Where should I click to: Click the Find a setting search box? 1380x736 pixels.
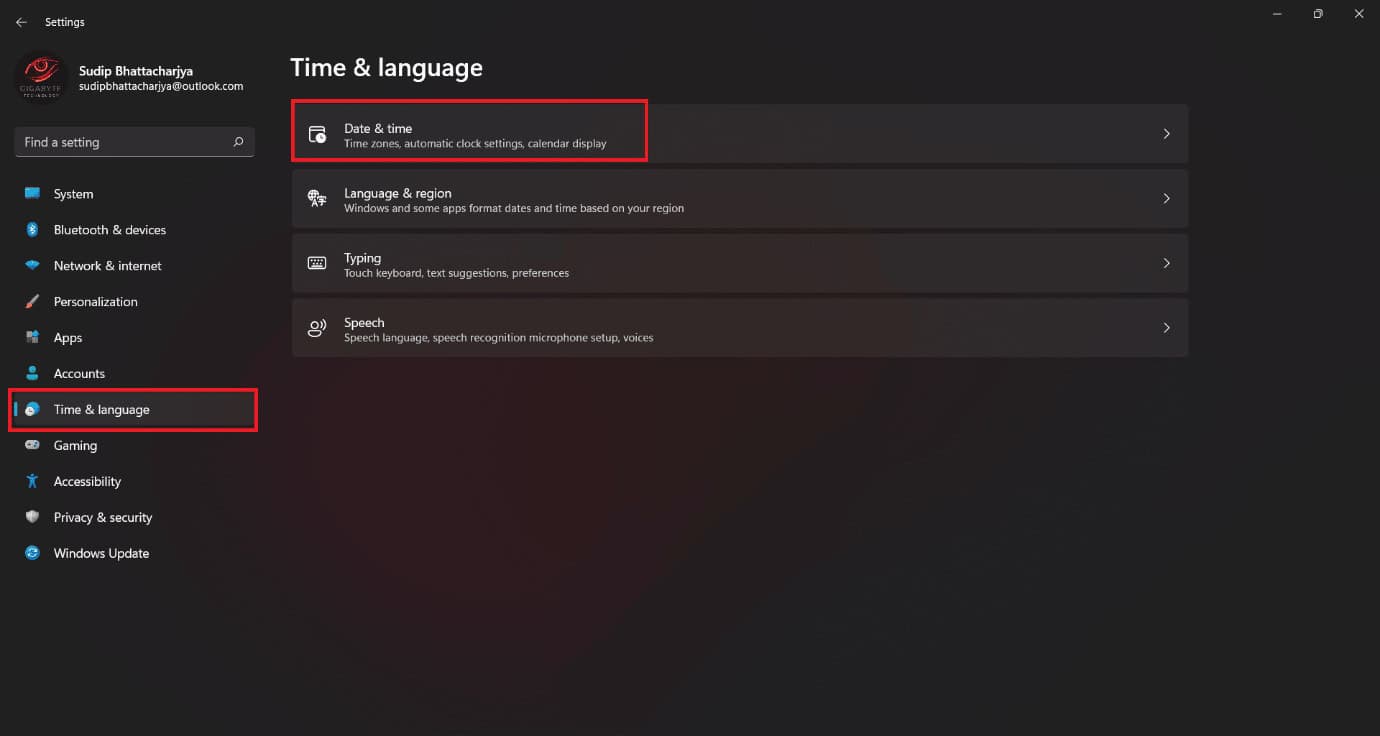[x=134, y=142]
